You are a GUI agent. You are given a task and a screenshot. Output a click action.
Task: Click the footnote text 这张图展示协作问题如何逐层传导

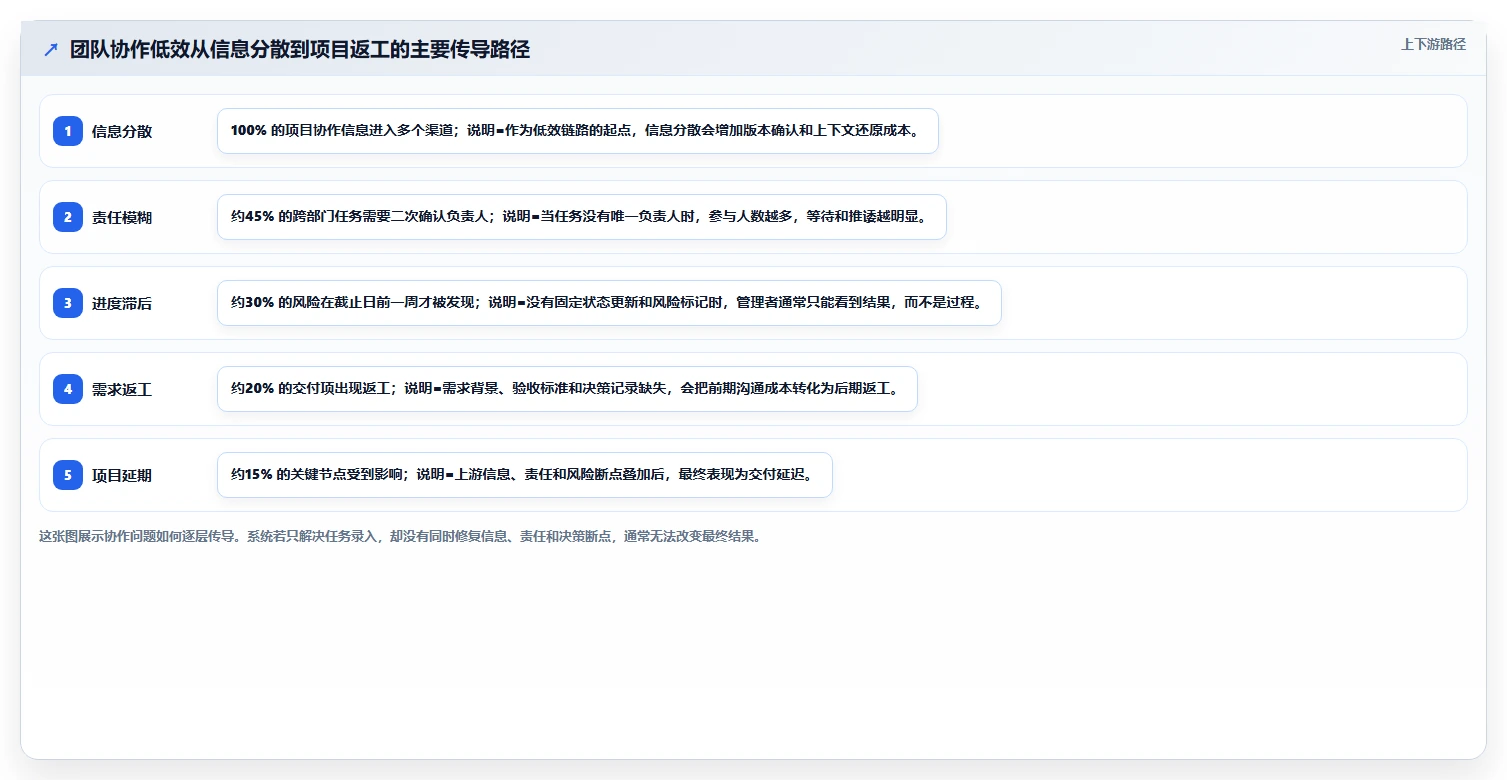tap(138, 536)
